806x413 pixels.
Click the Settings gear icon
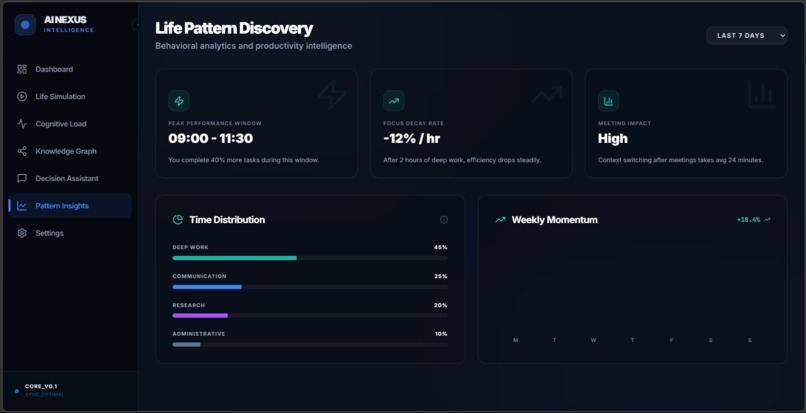click(x=22, y=233)
